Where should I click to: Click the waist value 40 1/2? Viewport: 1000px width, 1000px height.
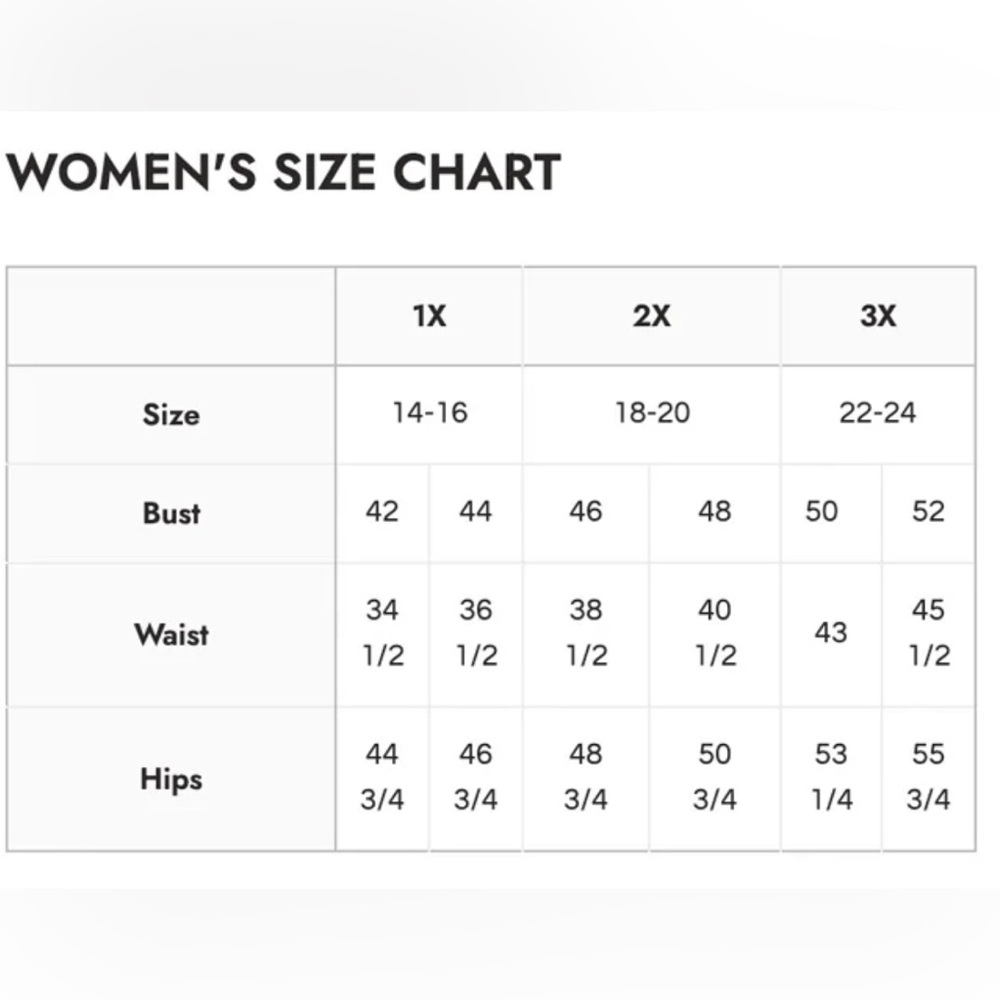coord(715,633)
